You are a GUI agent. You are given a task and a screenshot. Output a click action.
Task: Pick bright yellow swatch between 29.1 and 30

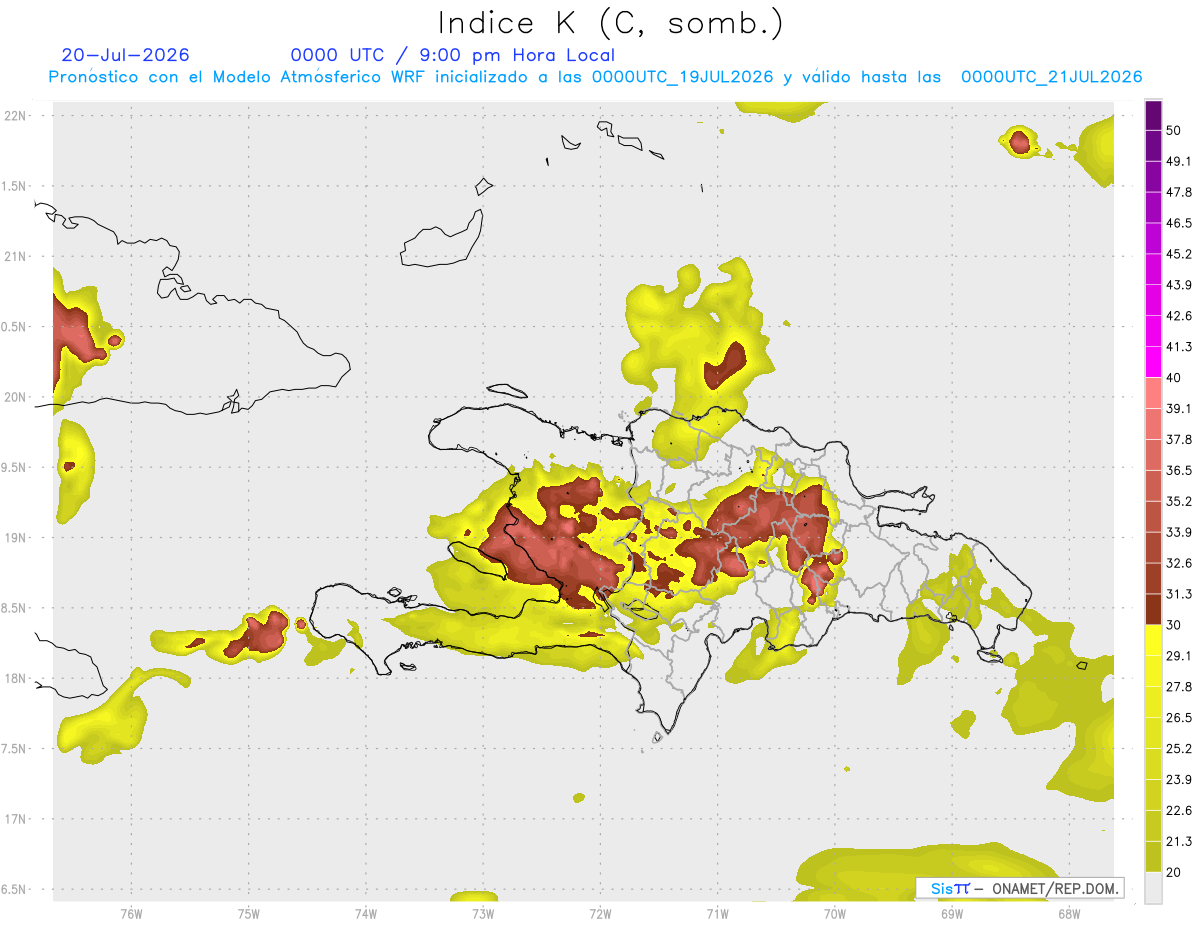[1153, 640]
